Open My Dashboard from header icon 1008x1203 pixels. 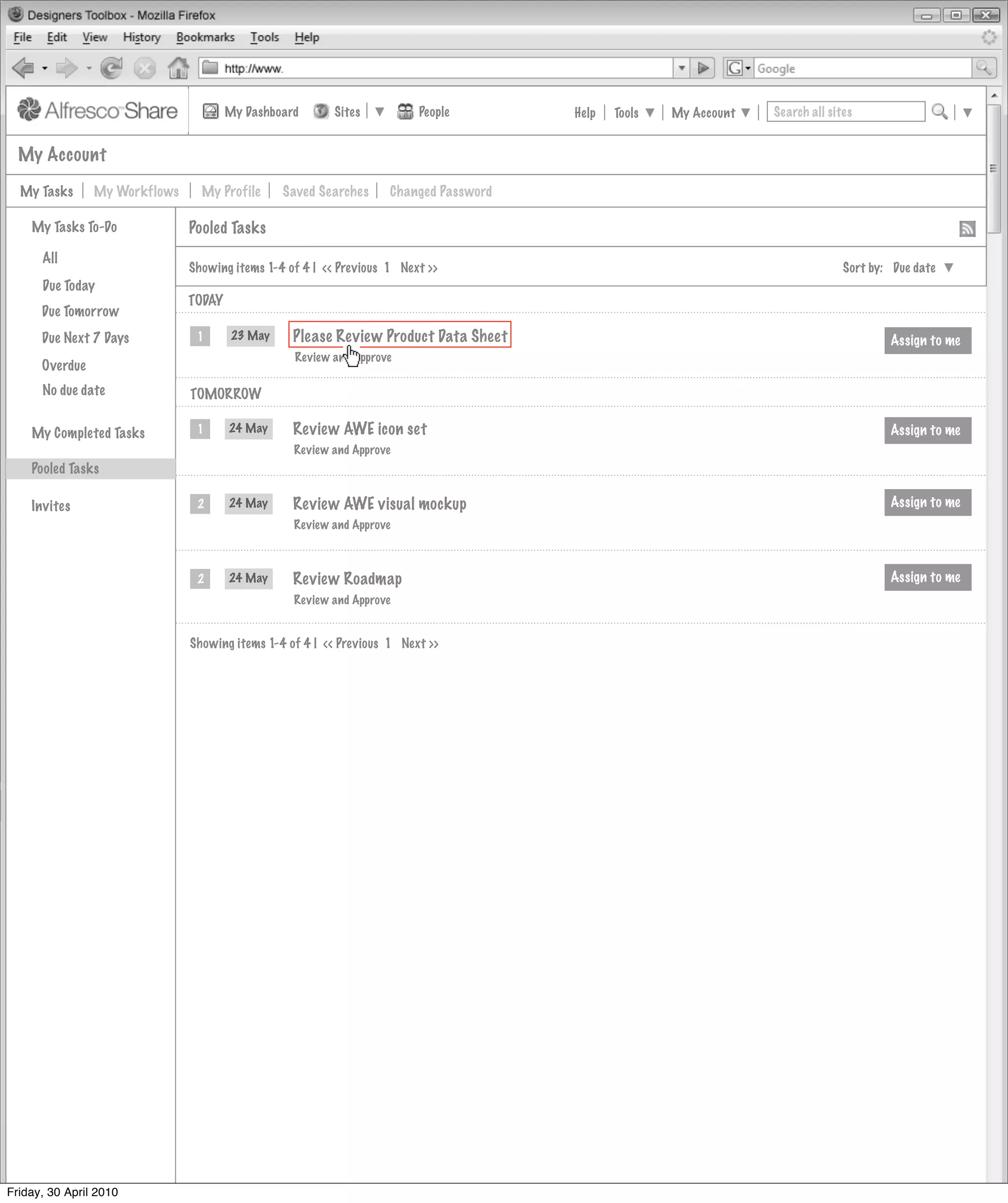click(x=210, y=112)
